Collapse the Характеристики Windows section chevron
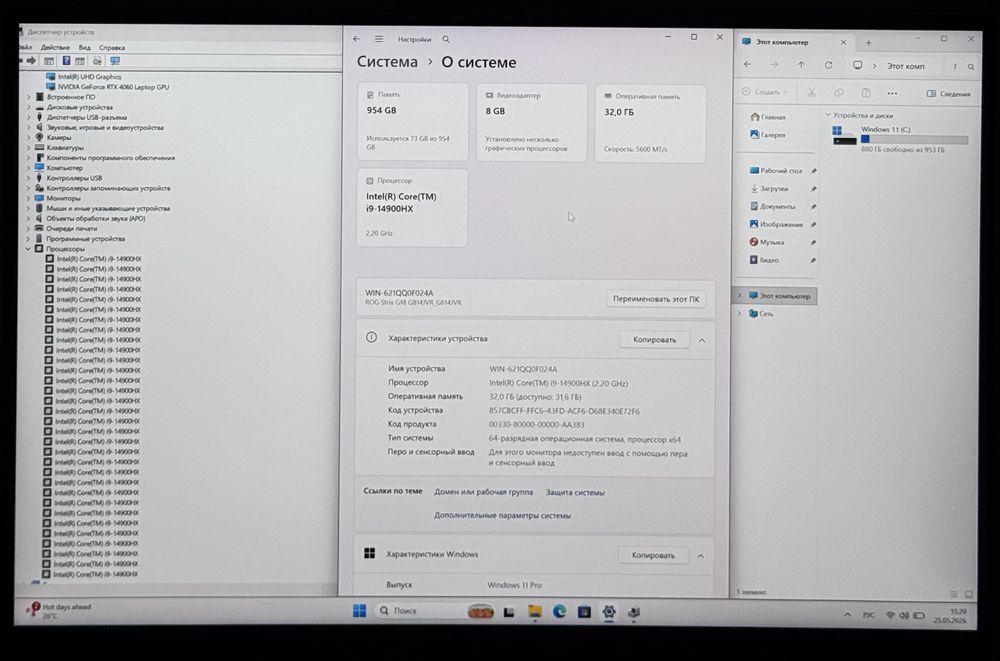 pyautogui.click(x=700, y=556)
